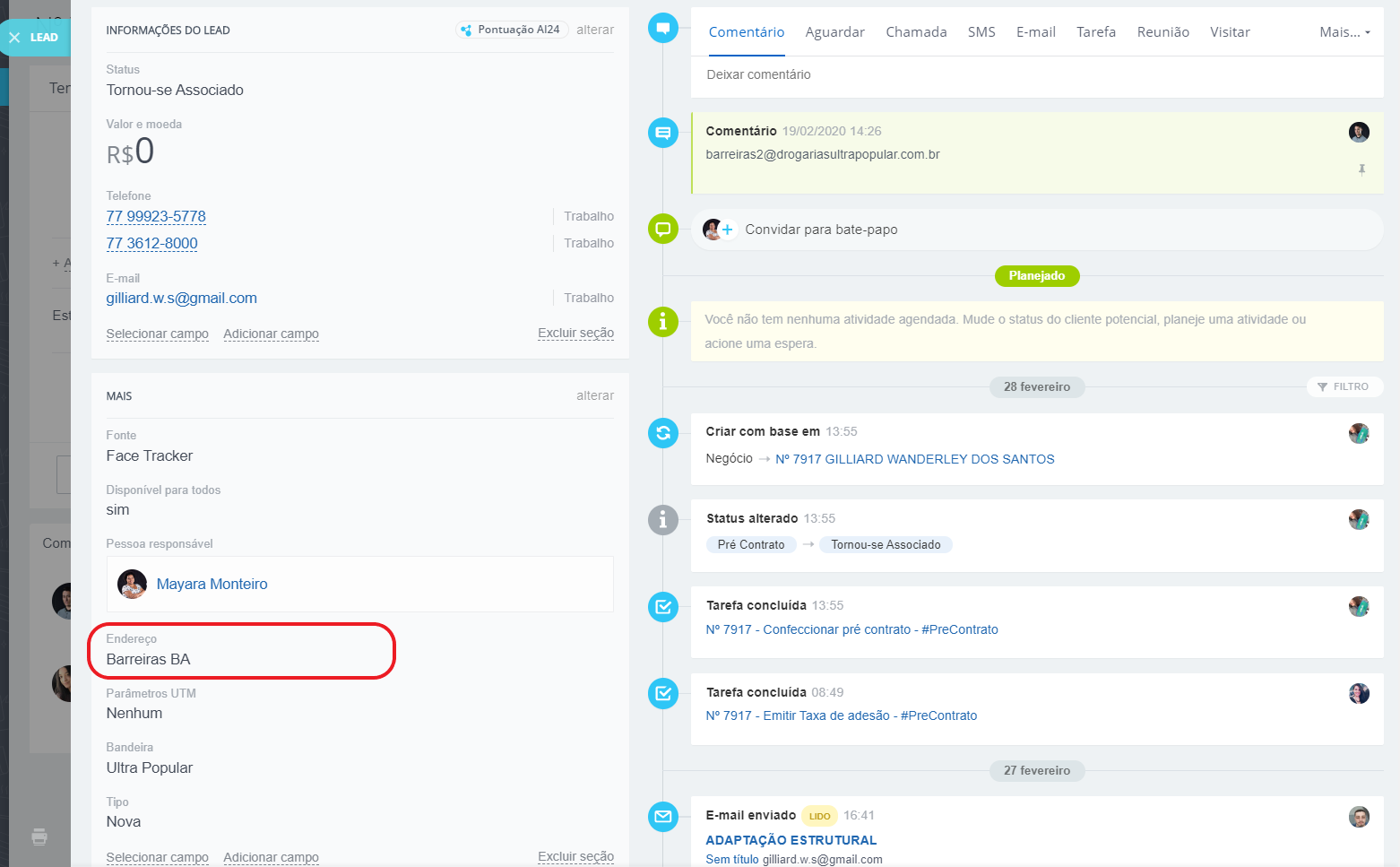Click phone number 77 99923-5778

click(x=156, y=216)
